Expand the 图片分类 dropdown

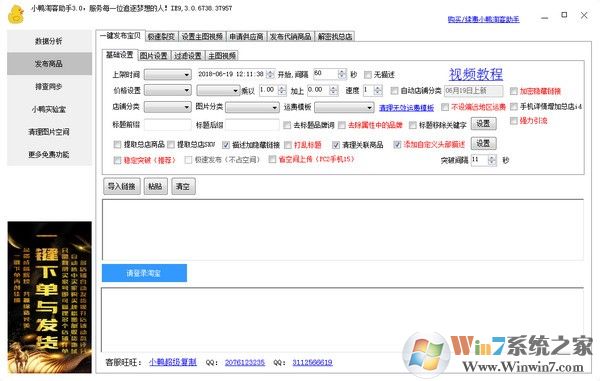tap(252, 107)
